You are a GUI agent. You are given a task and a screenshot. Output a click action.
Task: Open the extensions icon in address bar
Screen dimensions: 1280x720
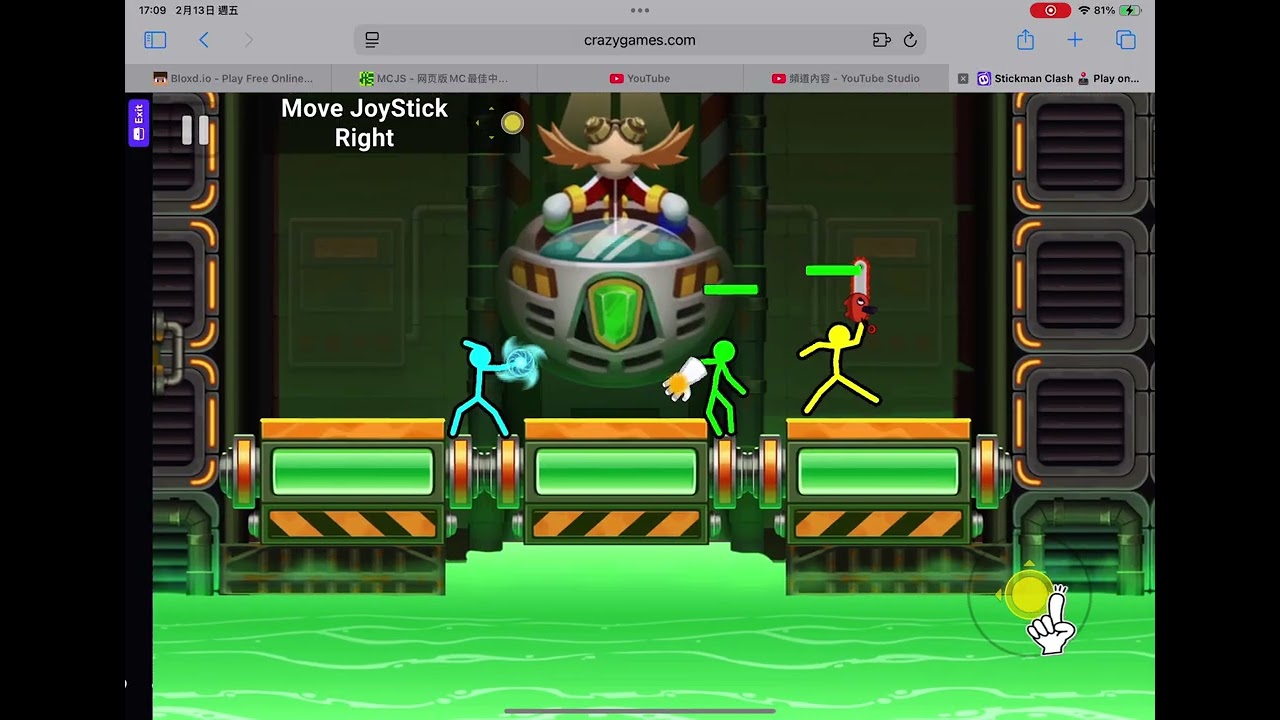click(x=881, y=40)
